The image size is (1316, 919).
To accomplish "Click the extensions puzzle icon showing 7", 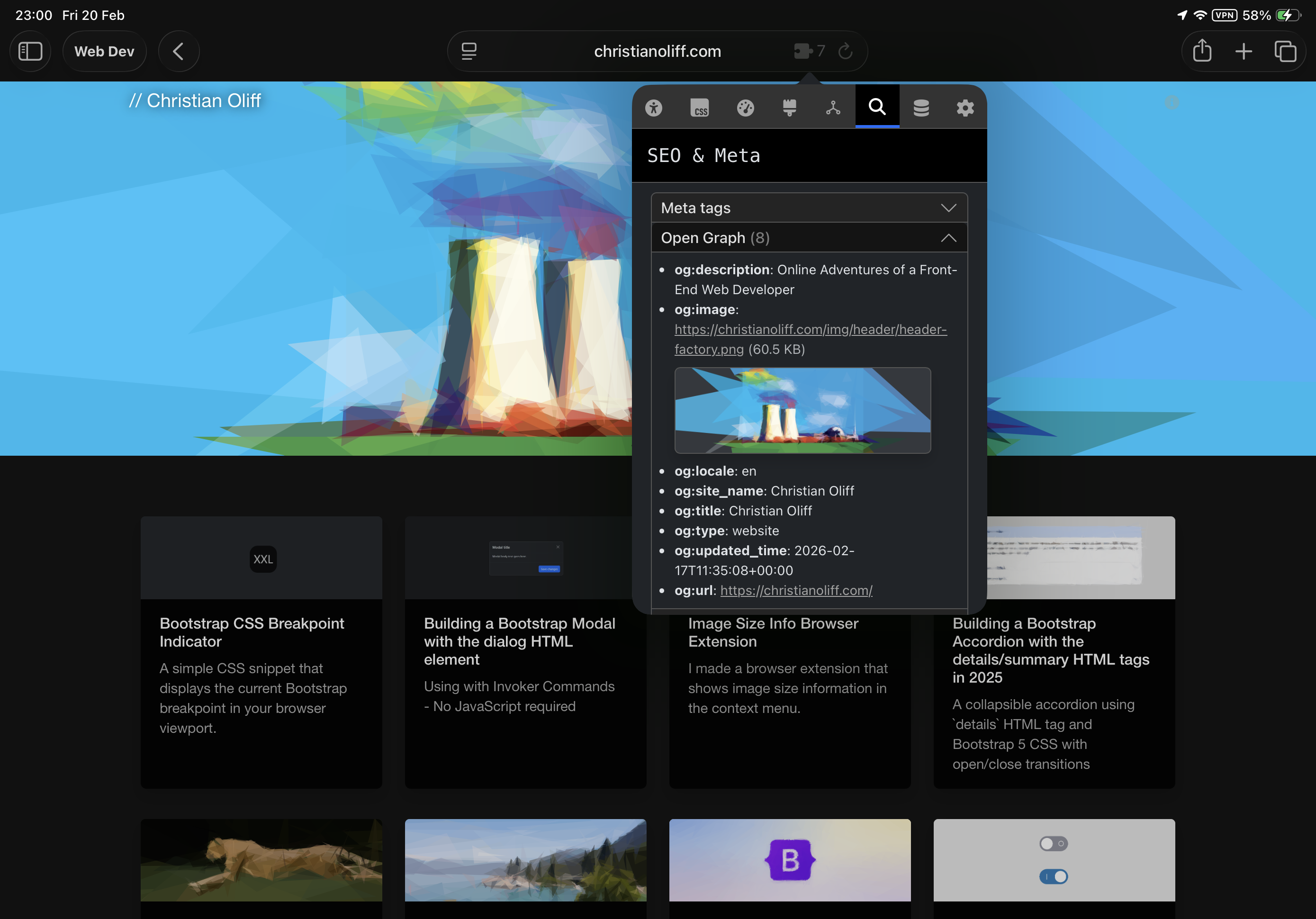I will click(808, 51).
